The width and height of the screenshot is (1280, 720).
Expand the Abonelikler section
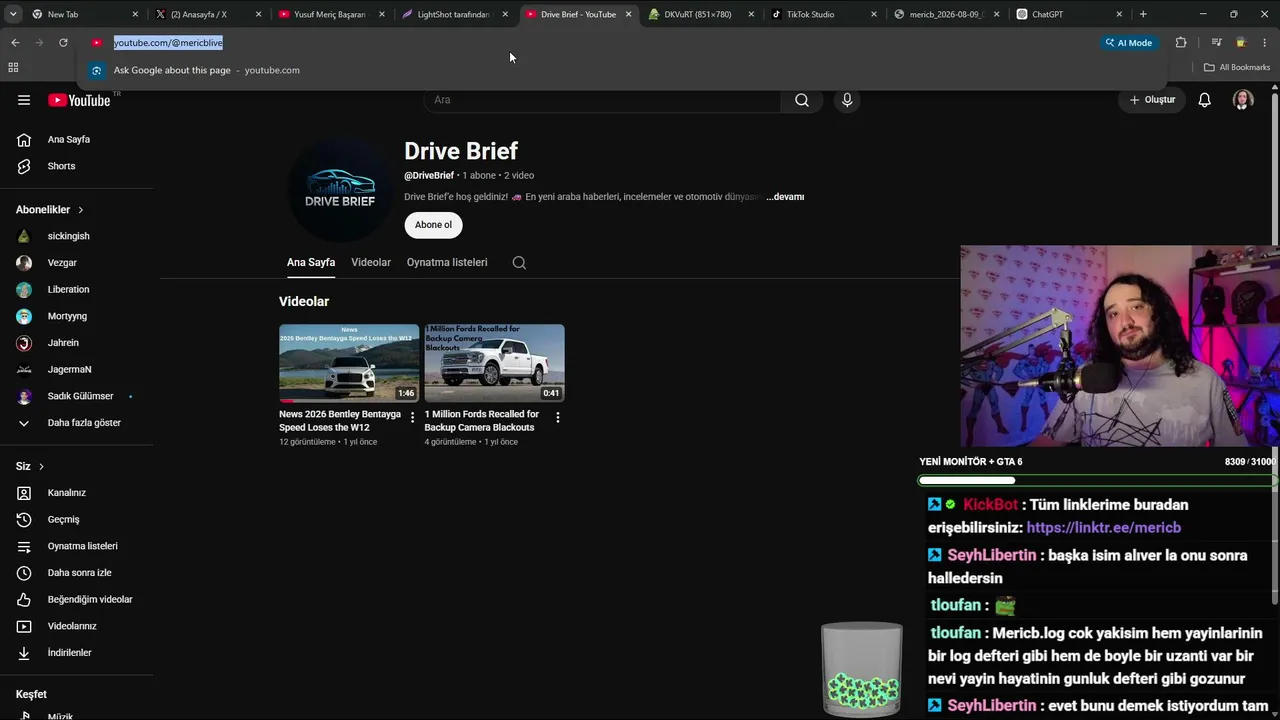(x=50, y=210)
